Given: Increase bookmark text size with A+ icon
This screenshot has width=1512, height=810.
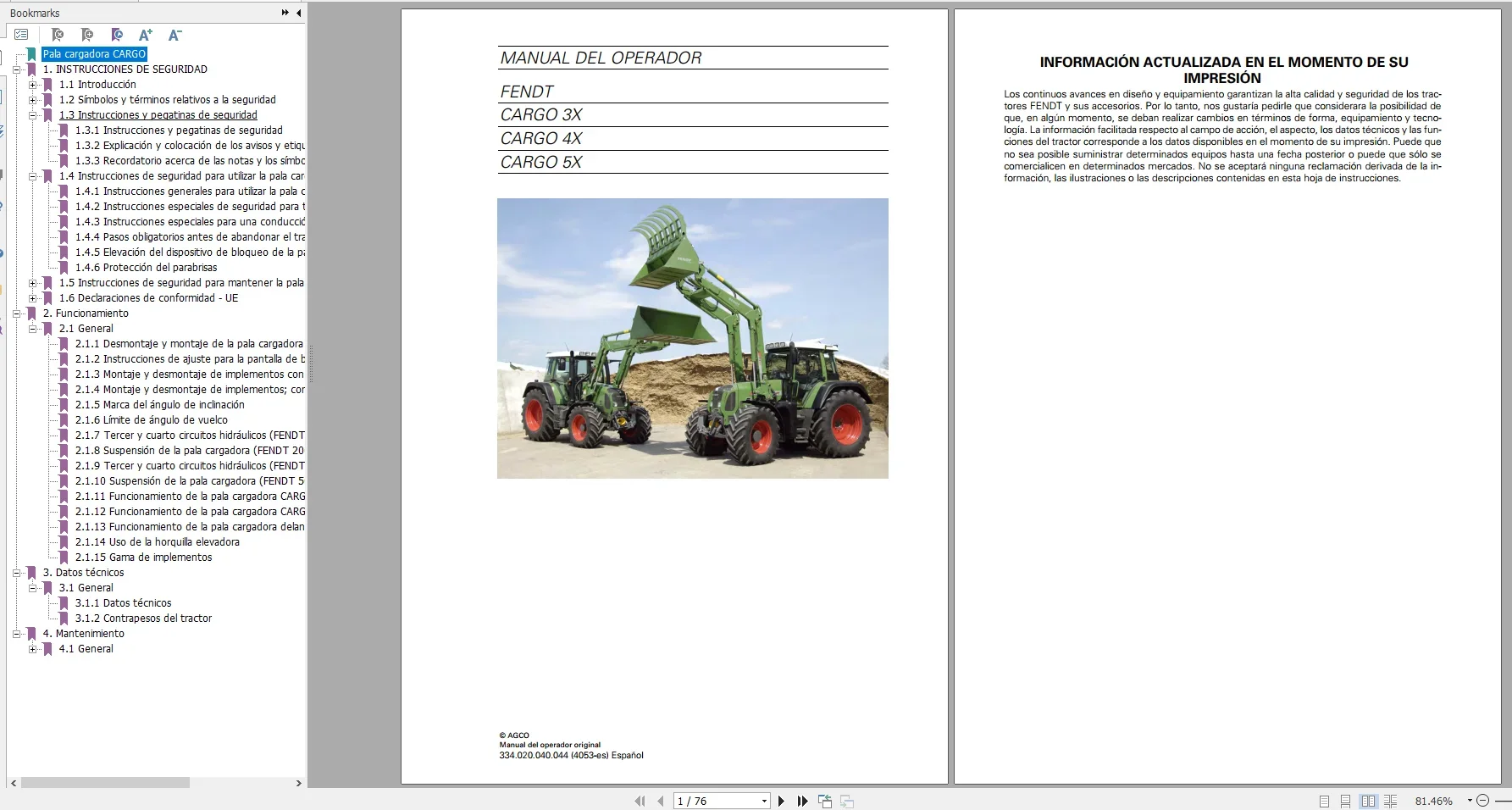Looking at the screenshot, I should pos(145,35).
